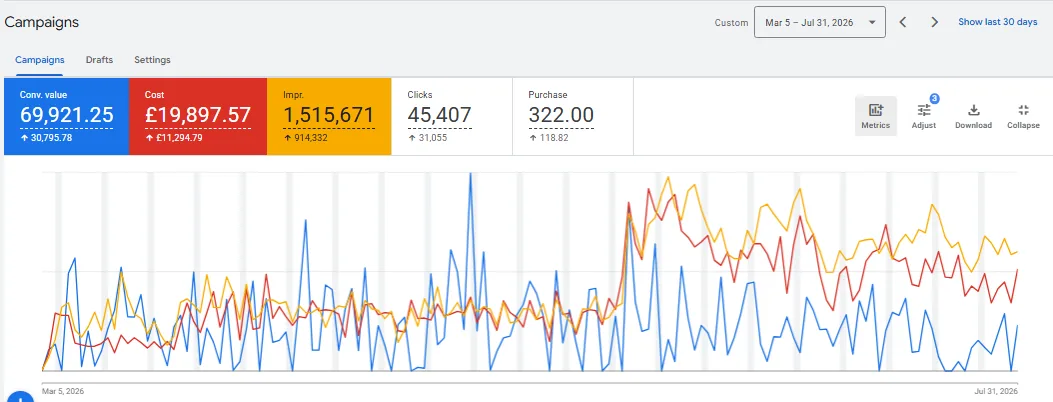
Task: Switch to the Drafts tab
Action: tap(99, 60)
